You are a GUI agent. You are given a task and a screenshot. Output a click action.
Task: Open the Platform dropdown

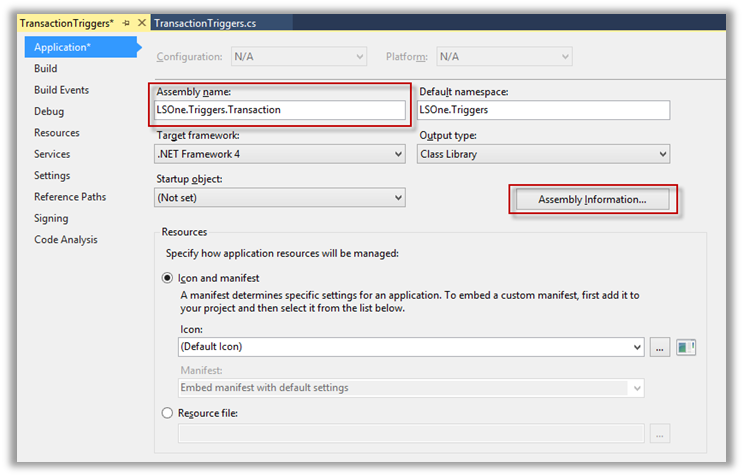(504, 57)
